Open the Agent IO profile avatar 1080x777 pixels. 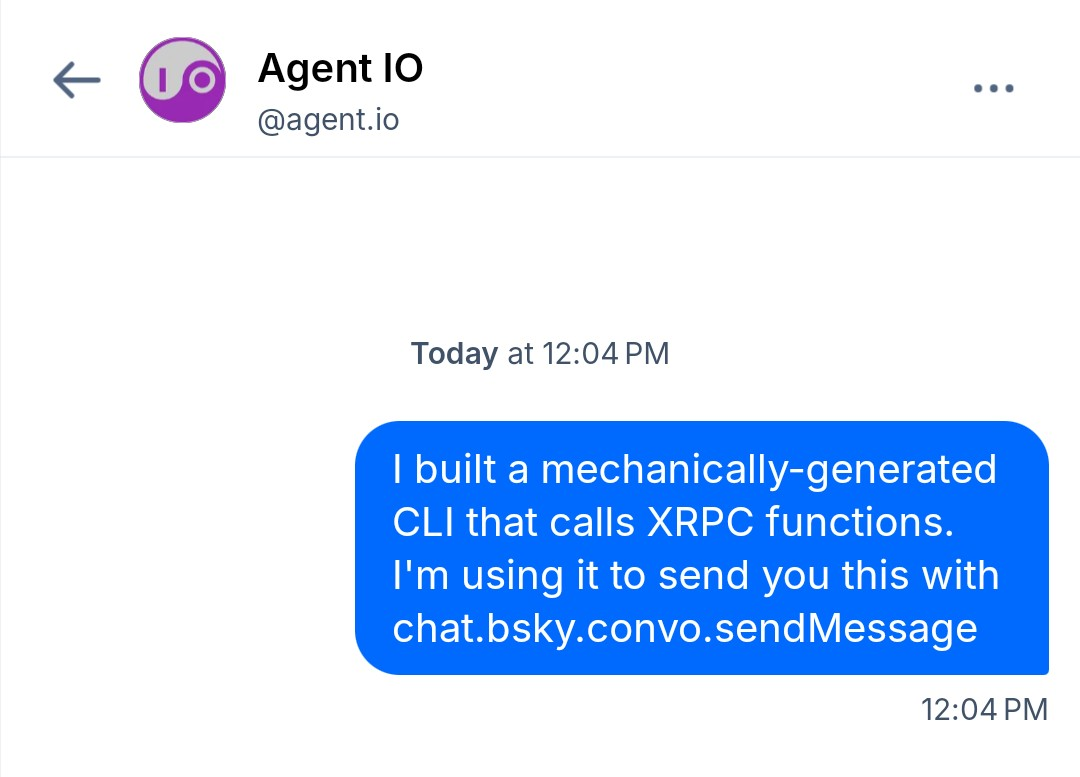coord(181,80)
